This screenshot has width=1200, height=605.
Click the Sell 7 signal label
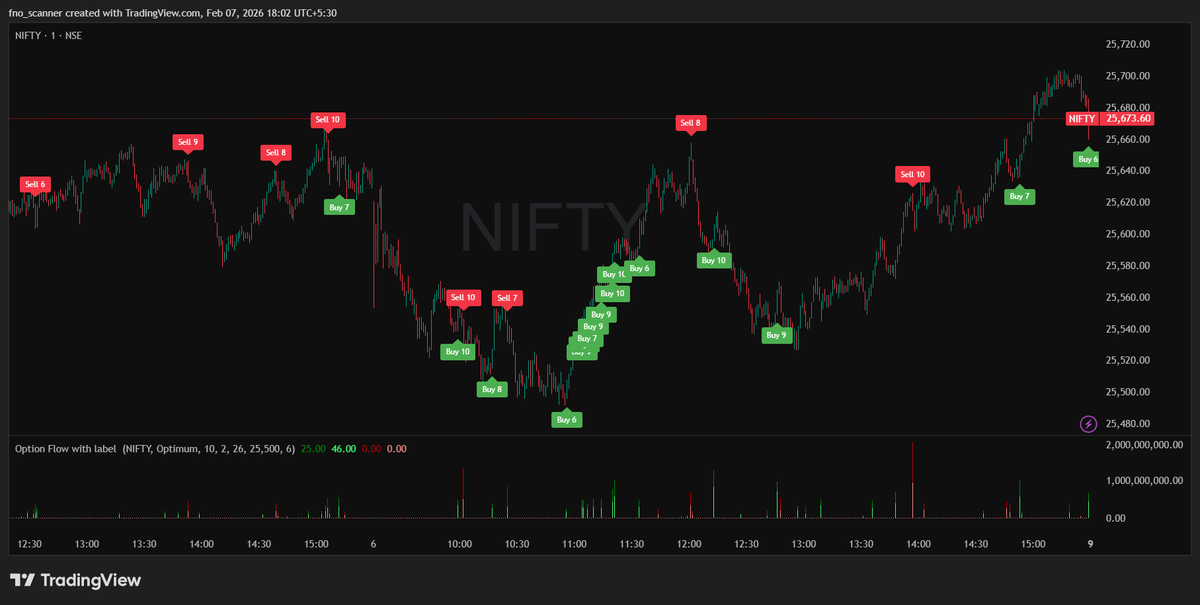[x=507, y=298]
